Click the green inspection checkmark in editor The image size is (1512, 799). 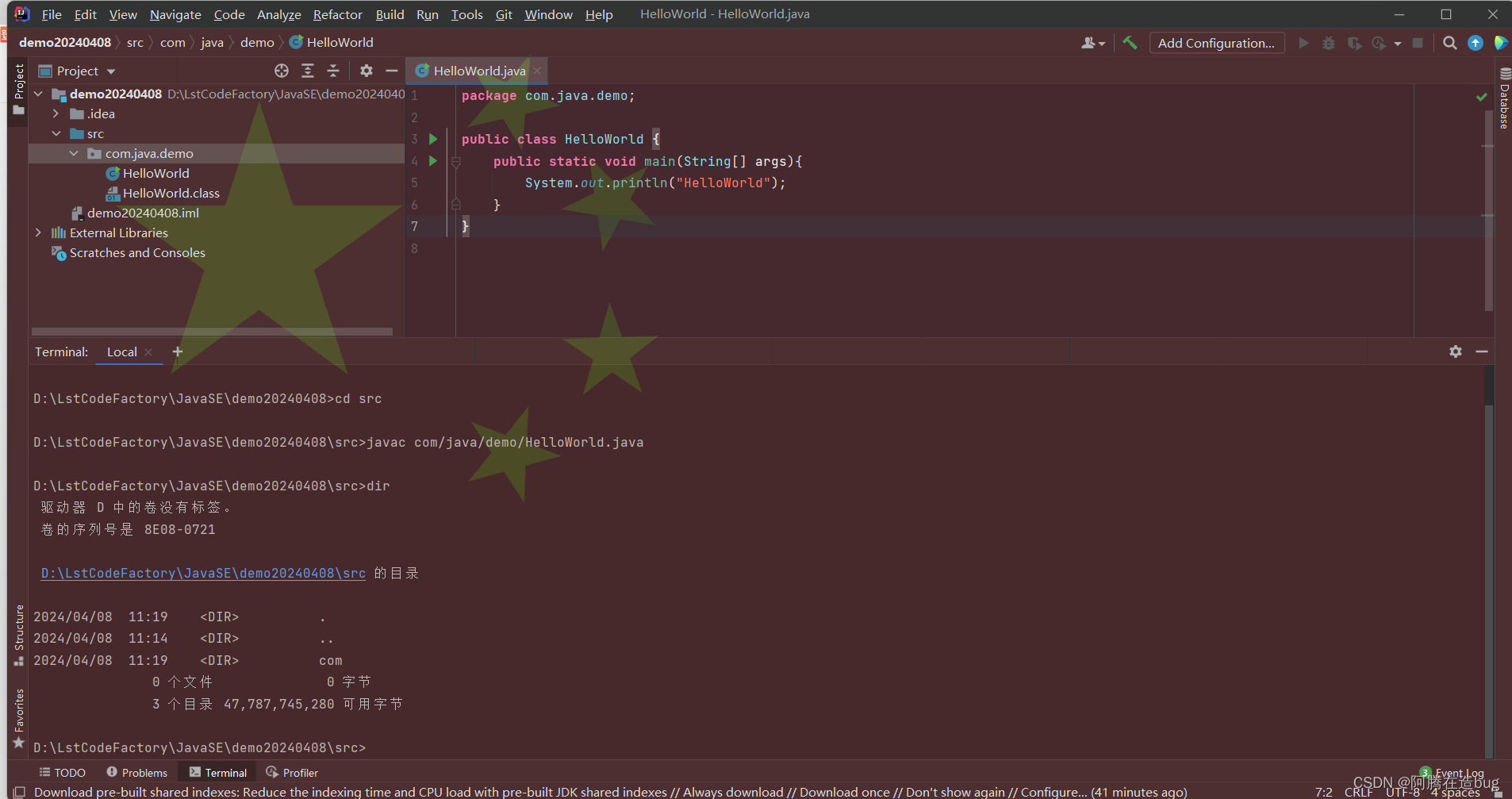click(1481, 97)
